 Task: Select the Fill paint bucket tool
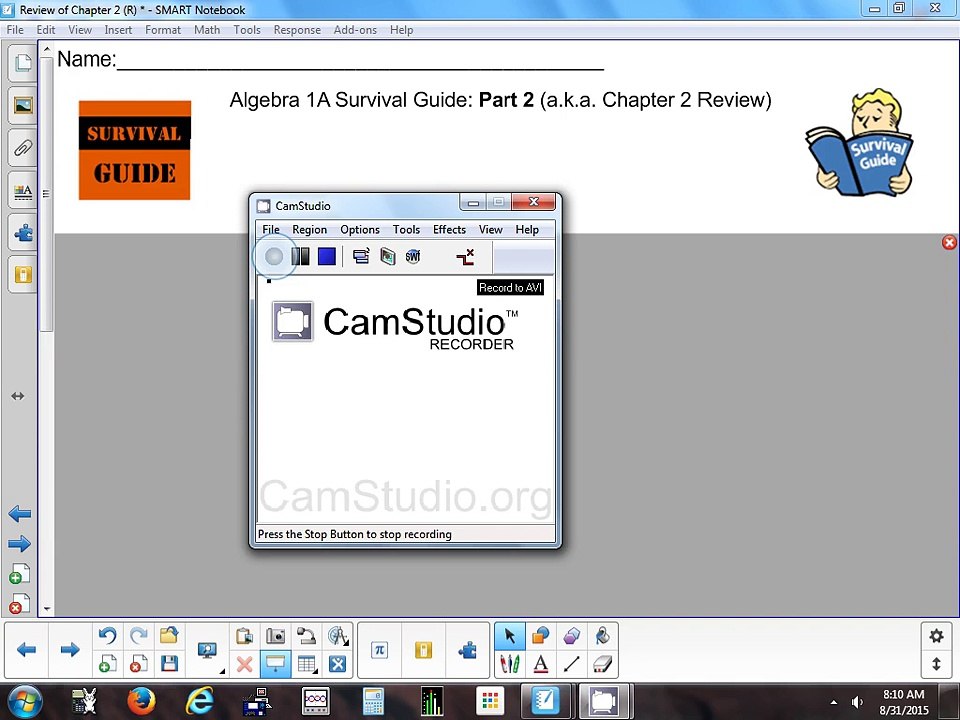(602, 636)
